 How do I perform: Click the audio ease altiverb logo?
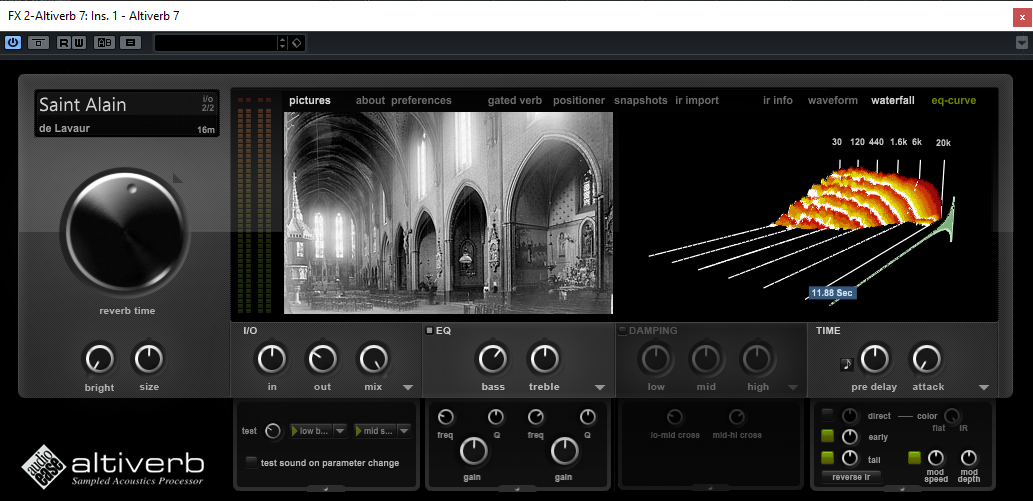point(113,465)
